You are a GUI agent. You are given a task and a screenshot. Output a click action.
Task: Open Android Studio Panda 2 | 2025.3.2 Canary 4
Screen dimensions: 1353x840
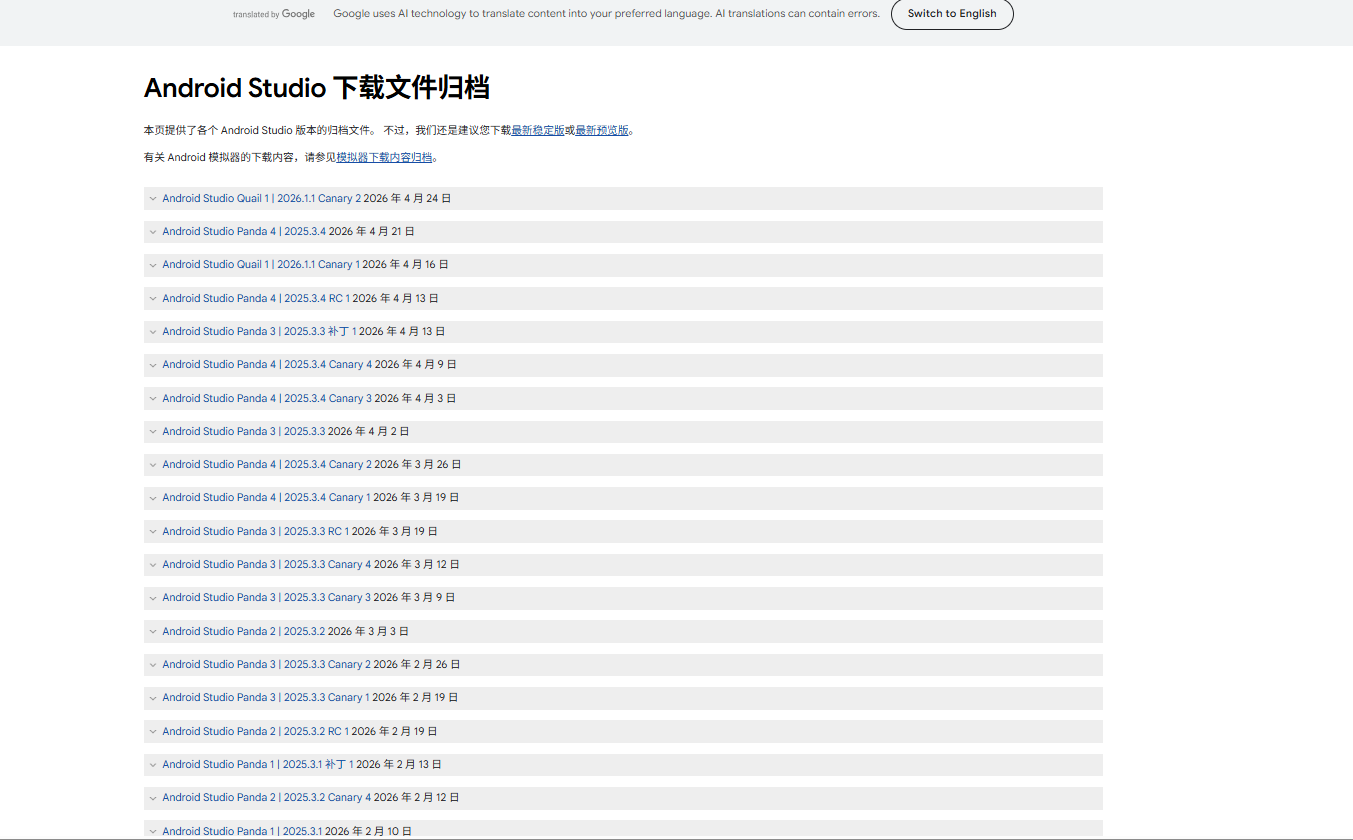coord(267,797)
